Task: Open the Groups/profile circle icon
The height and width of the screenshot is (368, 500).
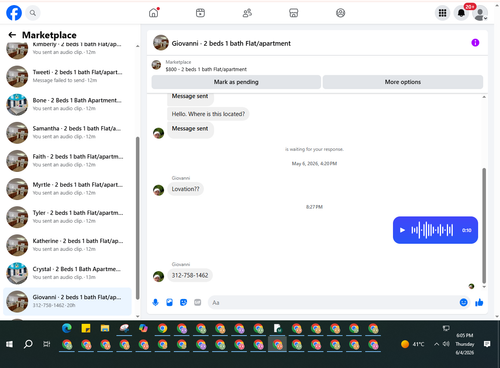Action: (340, 13)
